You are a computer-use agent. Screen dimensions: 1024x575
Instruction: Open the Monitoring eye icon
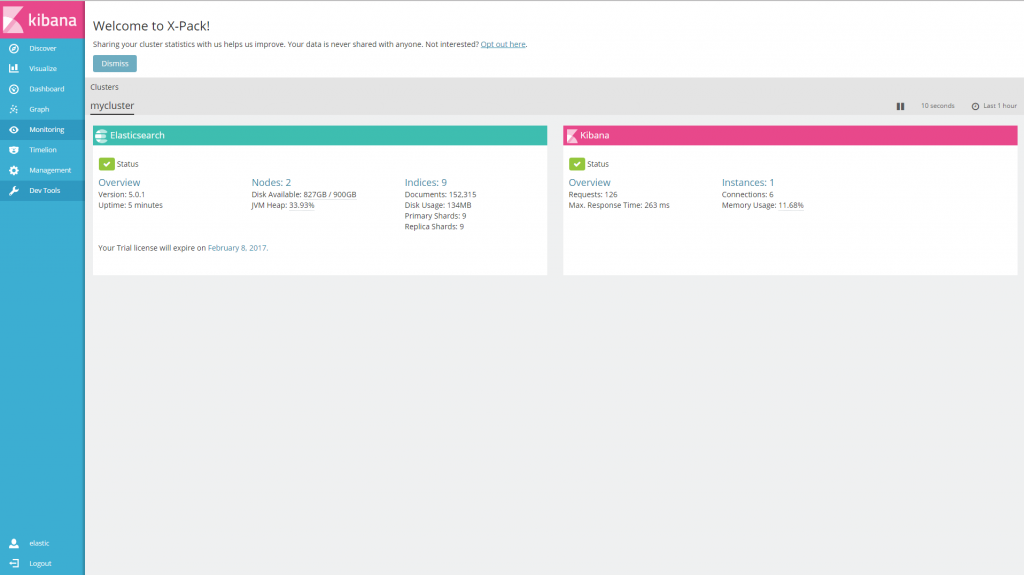point(14,129)
